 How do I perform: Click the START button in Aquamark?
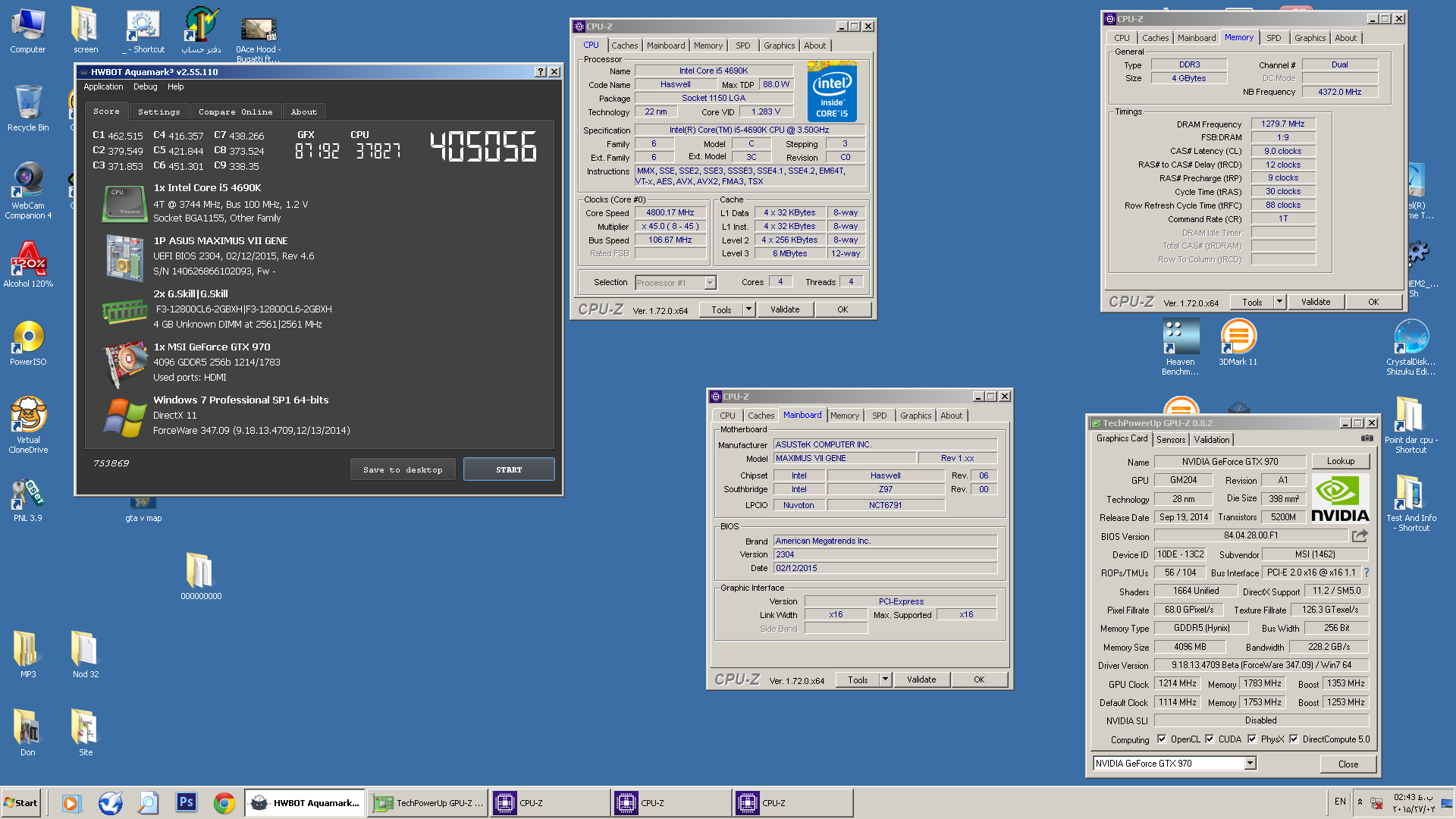click(509, 469)
